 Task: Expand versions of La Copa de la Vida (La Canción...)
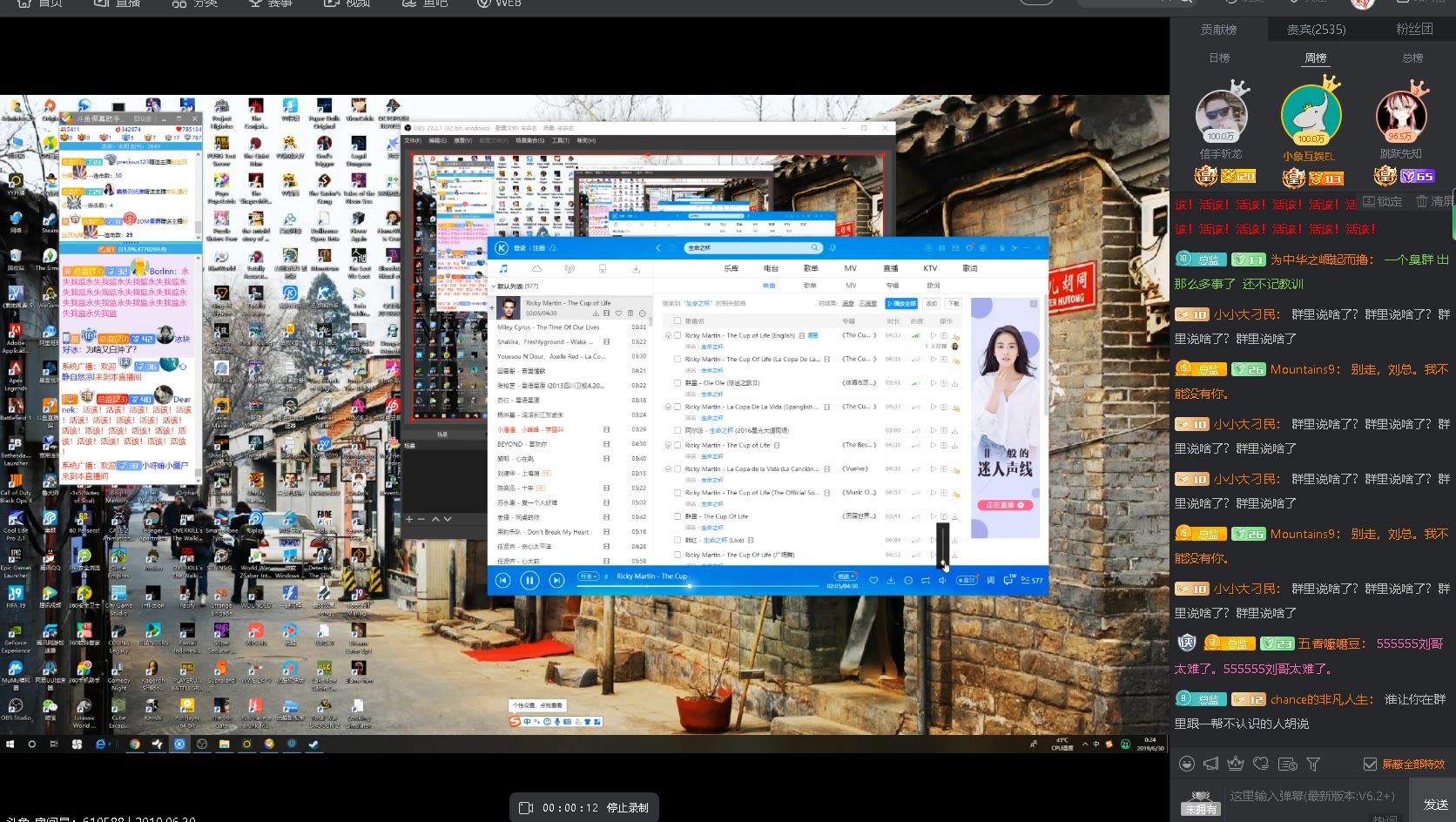[669, 468]
